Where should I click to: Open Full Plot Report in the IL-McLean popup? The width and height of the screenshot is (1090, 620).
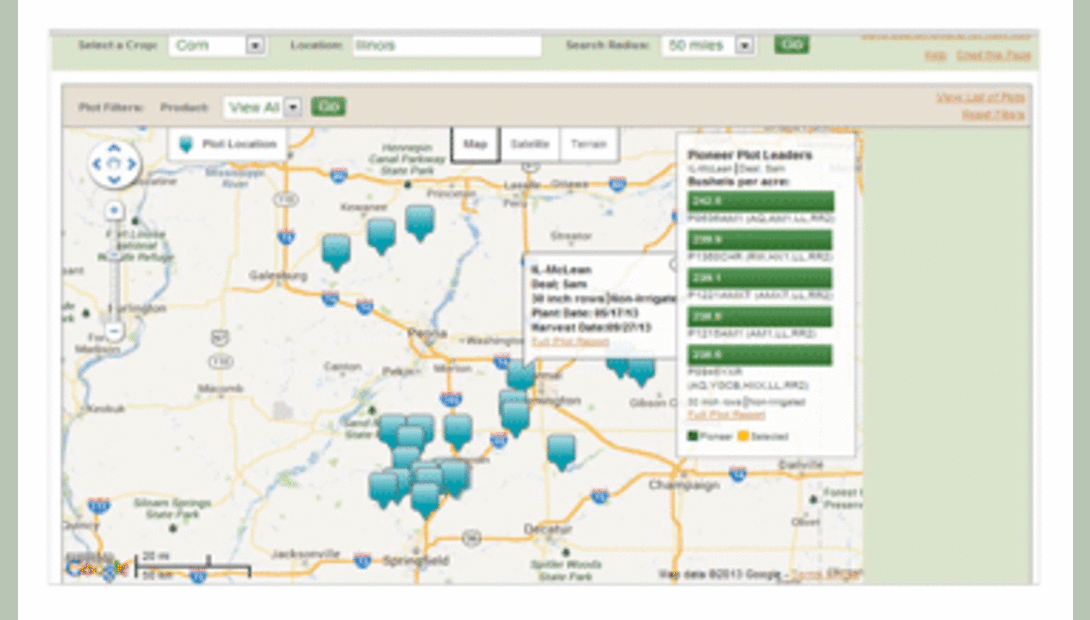pyautogui.click(x=570, y=341)
